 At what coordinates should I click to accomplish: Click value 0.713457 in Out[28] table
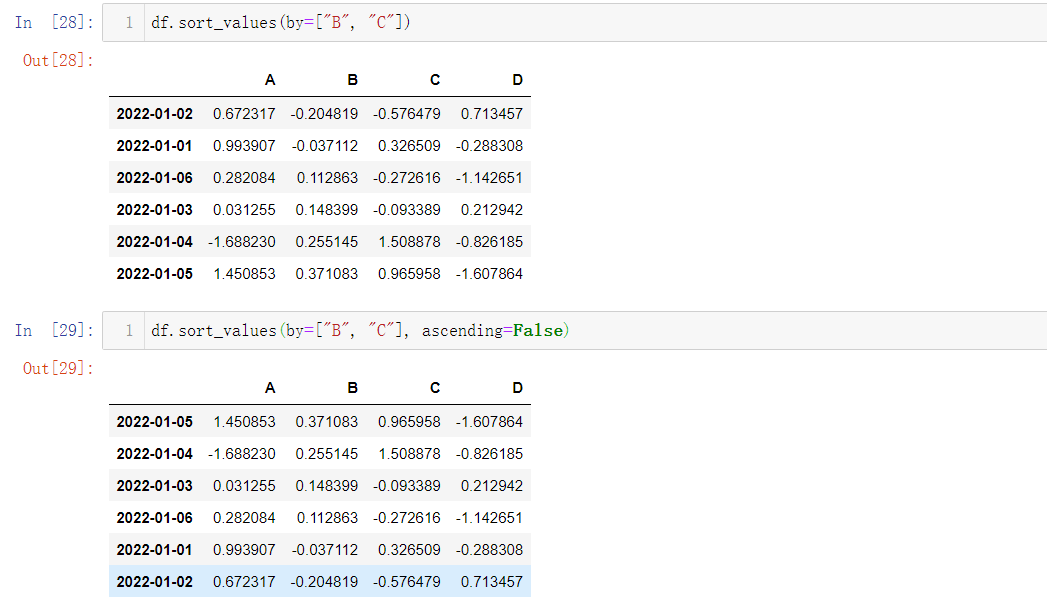click(491, 114)
